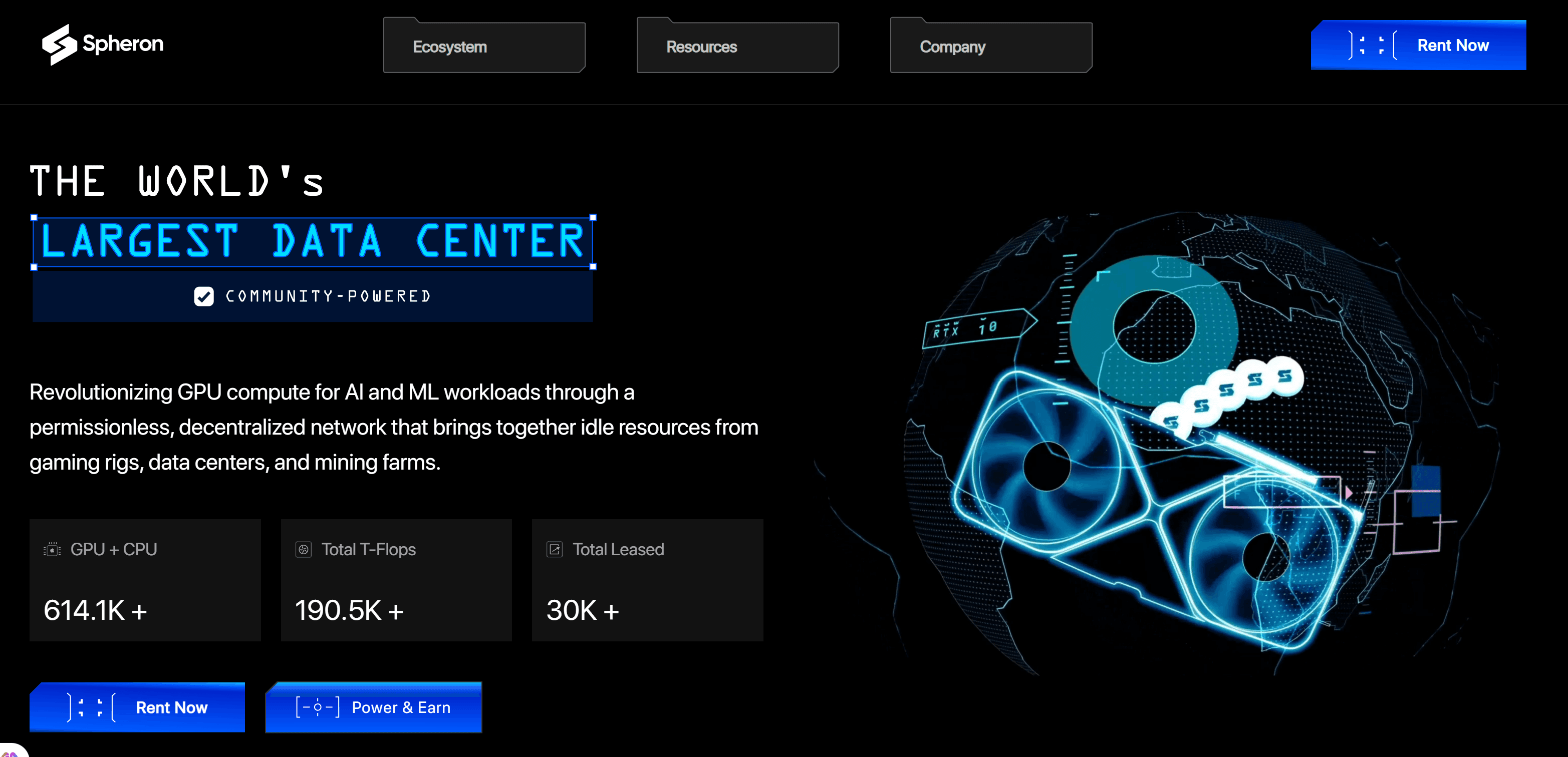Open the 30K + Total Leased card
Screen dimensions: 1568x757
[x=647, y=580]
